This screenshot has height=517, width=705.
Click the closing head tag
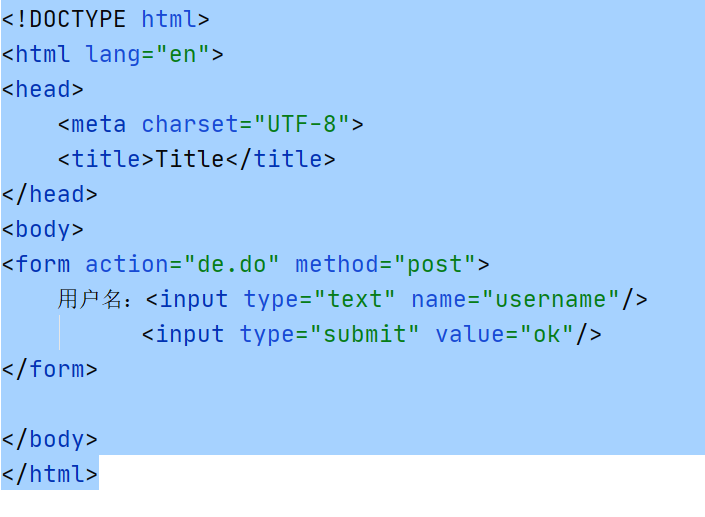pos(49,195)
